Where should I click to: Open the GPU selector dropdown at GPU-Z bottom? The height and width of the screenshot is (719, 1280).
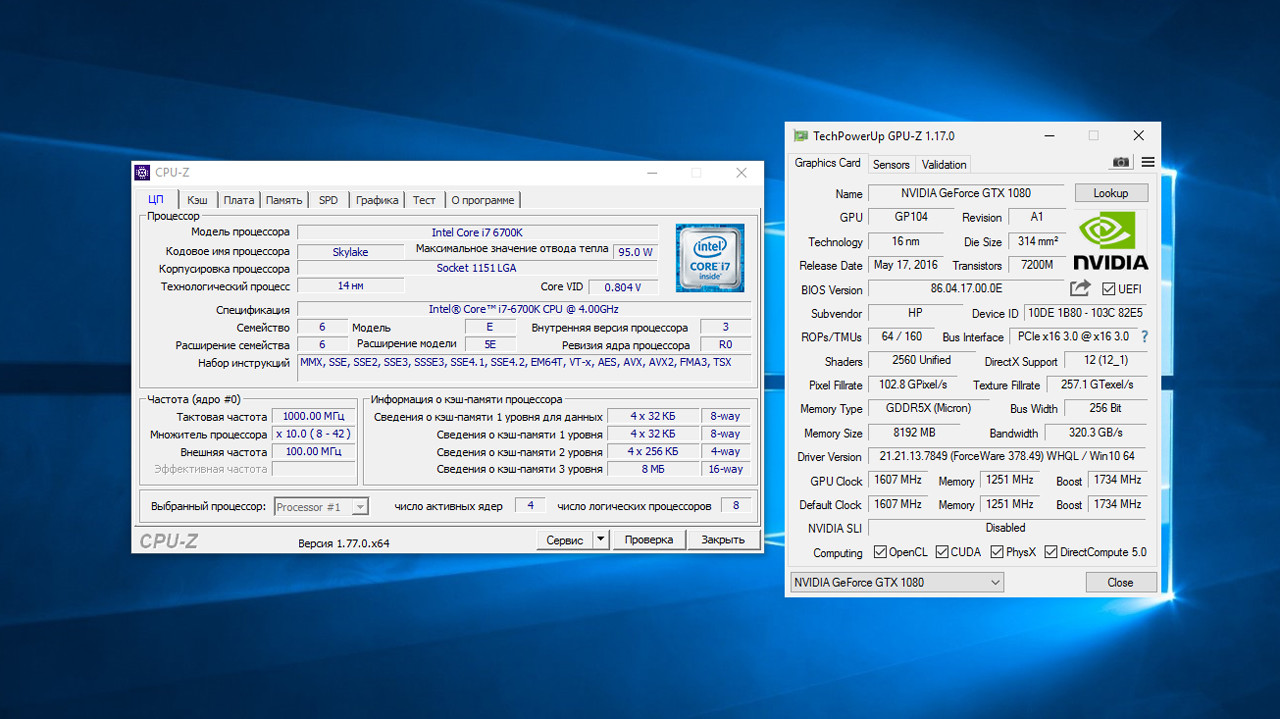(896, 582)
